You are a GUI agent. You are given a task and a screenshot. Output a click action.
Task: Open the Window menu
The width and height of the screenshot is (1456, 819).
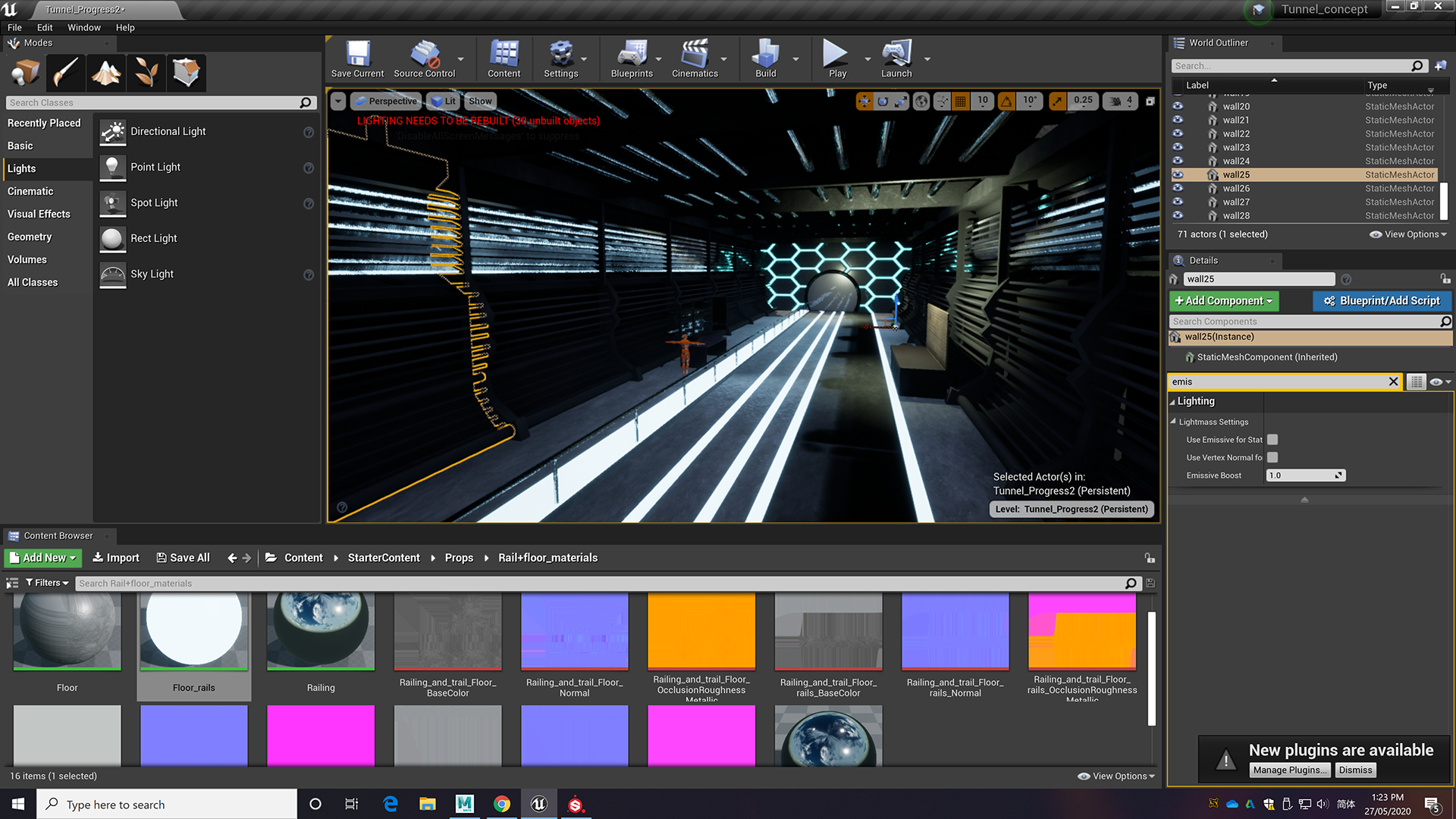pos(84,27)
